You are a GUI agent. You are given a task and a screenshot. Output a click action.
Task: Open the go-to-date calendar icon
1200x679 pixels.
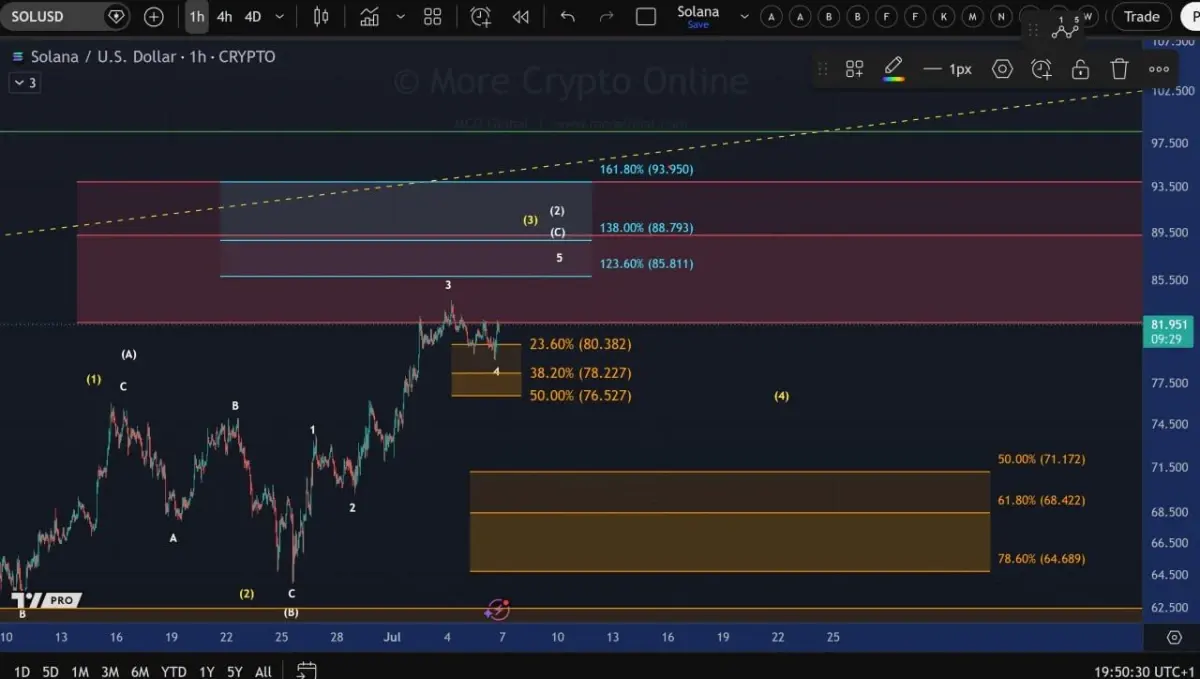click(306, 671)
